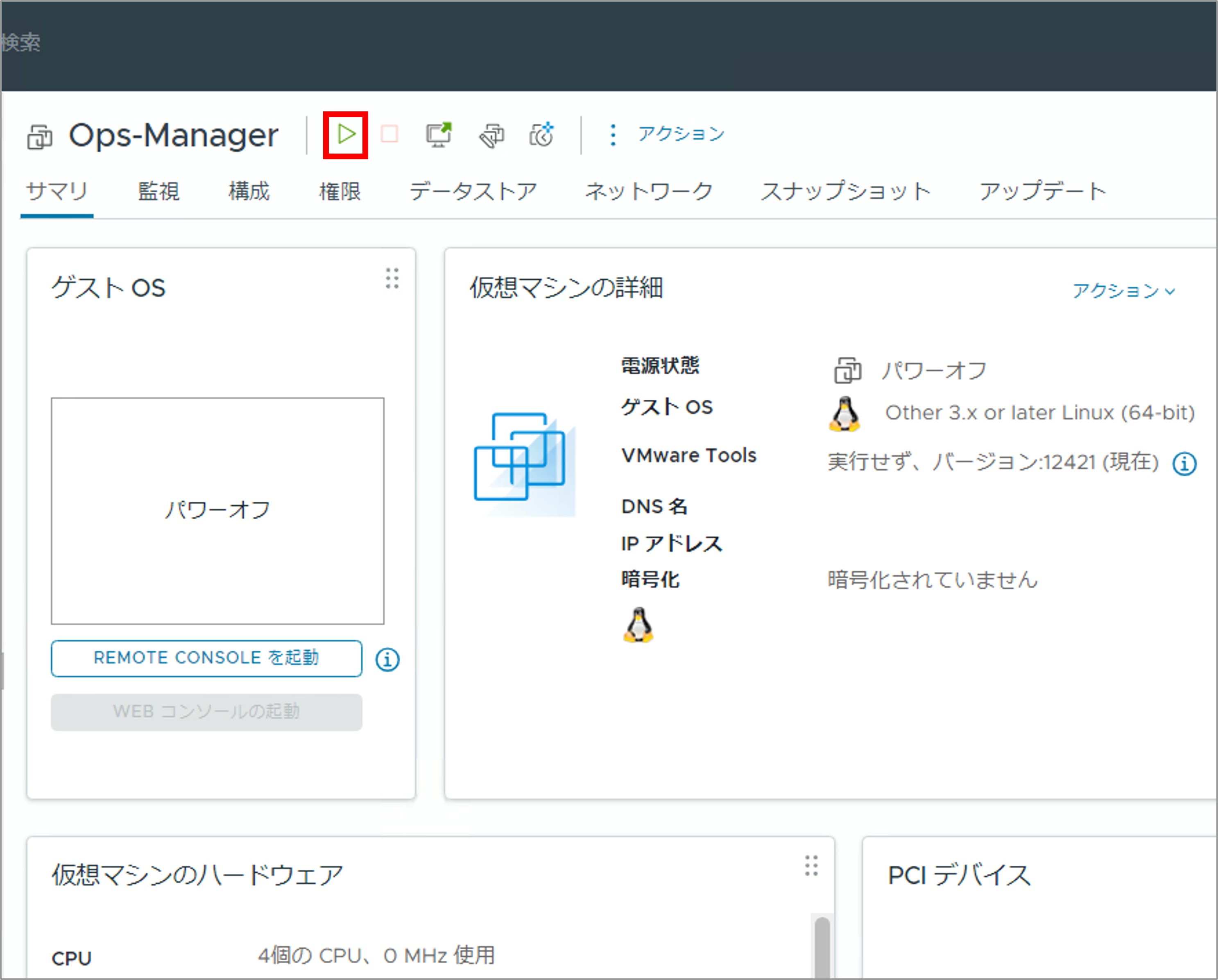Click info icon next to VMware Tools version
Image resolution: width=1218 pixels, height=980 pixels.
point(1184,464)
